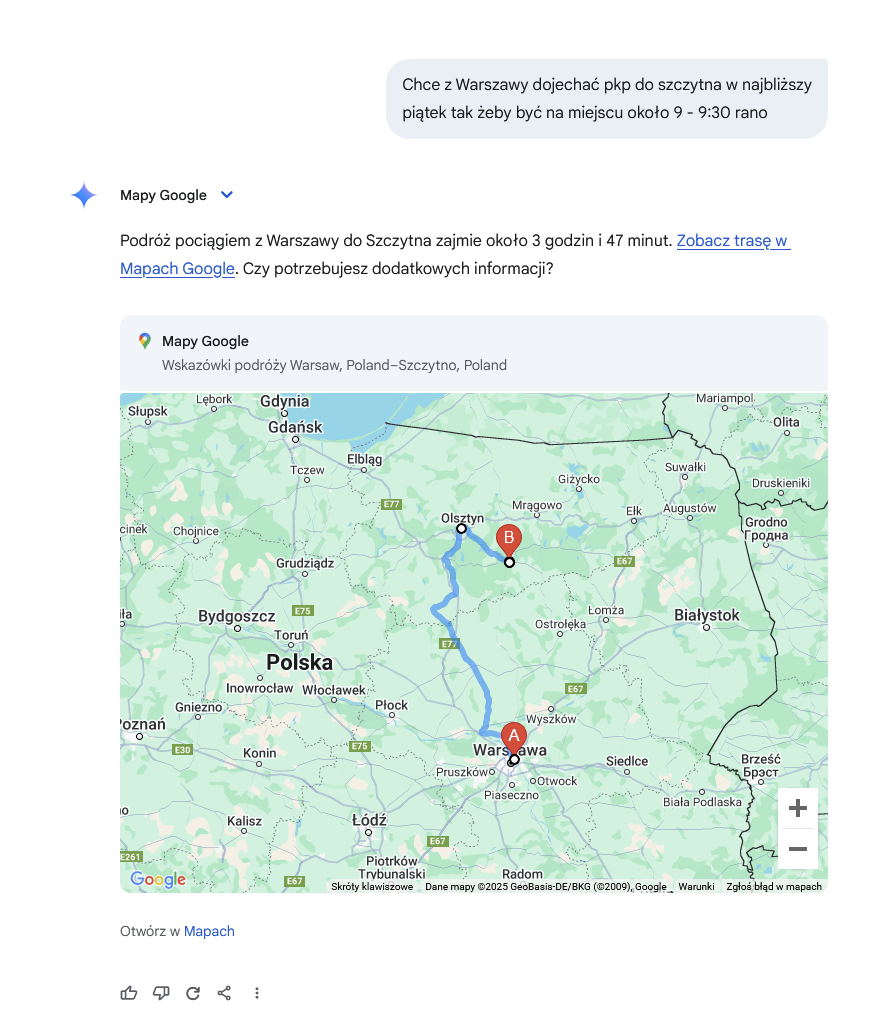Click the 'Mapach' link under the map
The width and height of the screenshot is (895, 1034).
[x=209, y=931]
